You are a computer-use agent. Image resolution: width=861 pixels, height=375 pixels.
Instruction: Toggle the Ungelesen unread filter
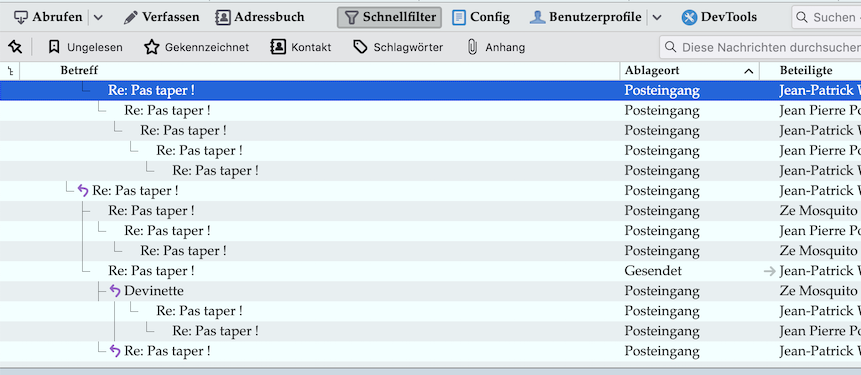(x=85, y=47)
